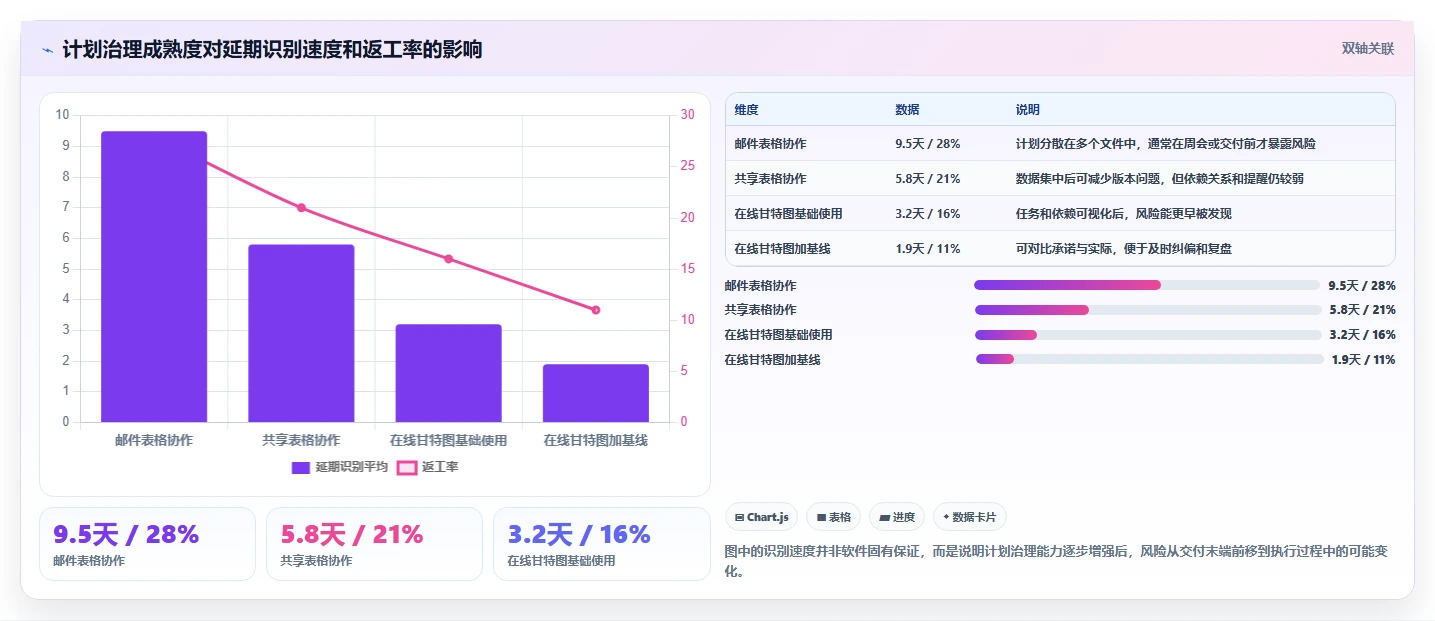Click the pink 返工率 legend swatch
The image size is (1435, 621).
407,468
